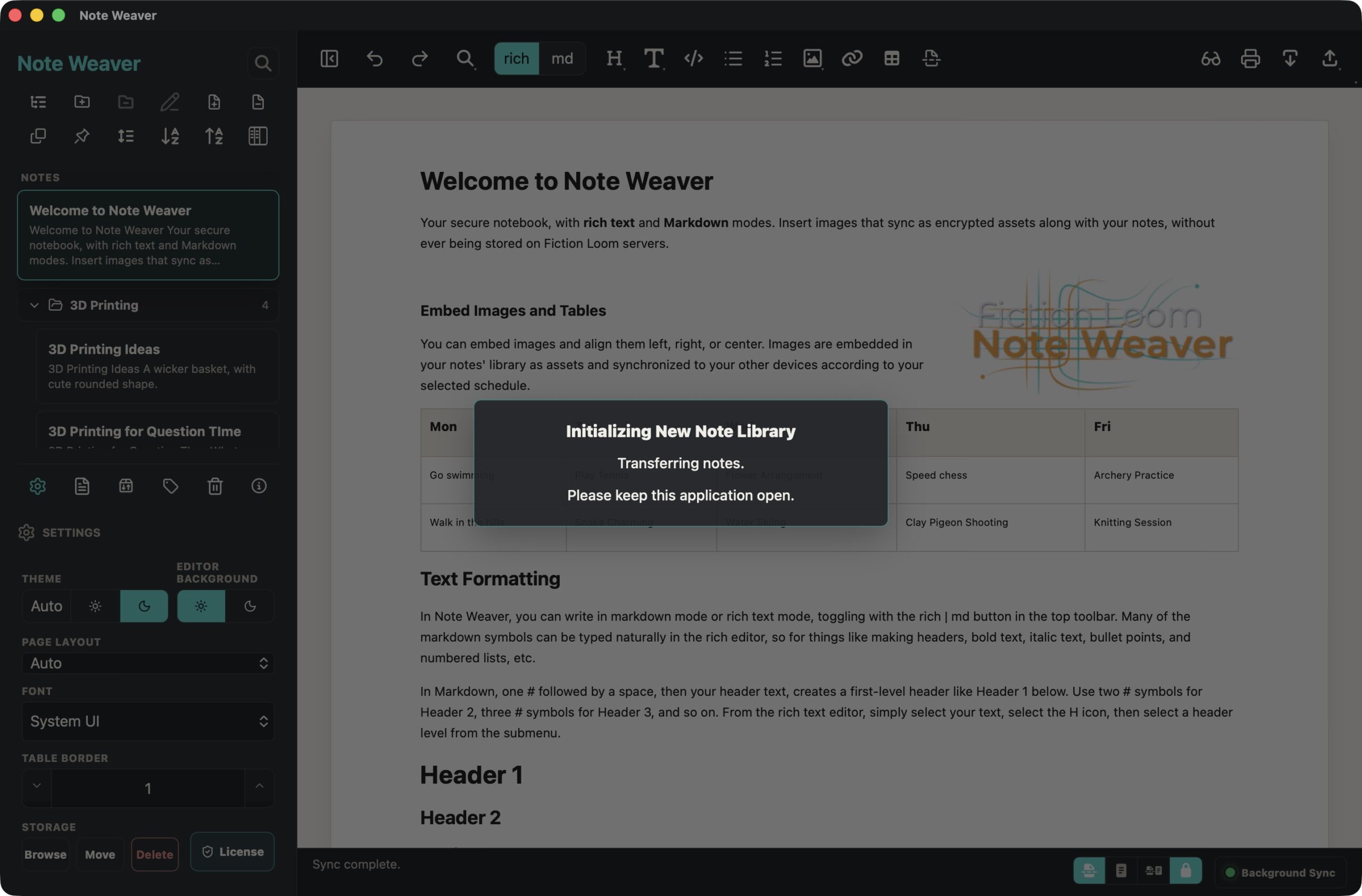Open the H heading level menu

614,59
